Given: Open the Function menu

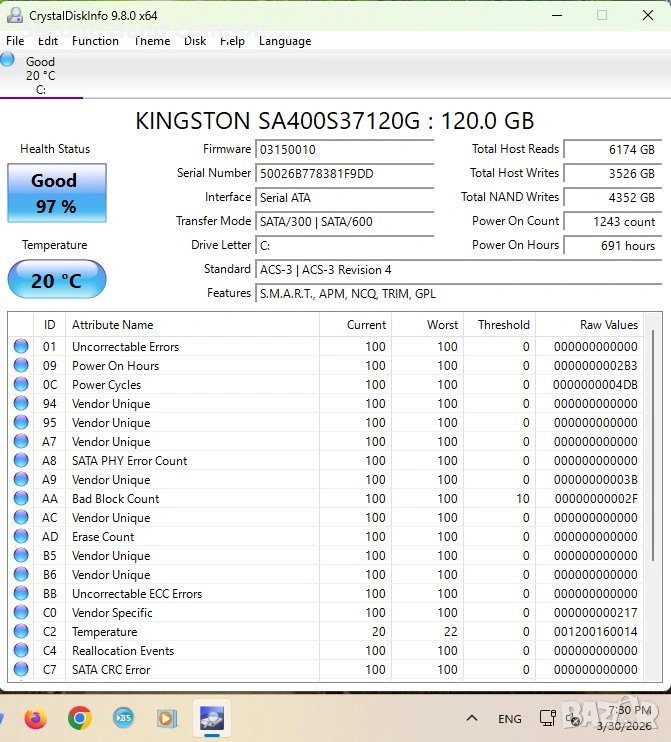Looking at the screenshot, I should pyautogui.click(x=95, y=41).
